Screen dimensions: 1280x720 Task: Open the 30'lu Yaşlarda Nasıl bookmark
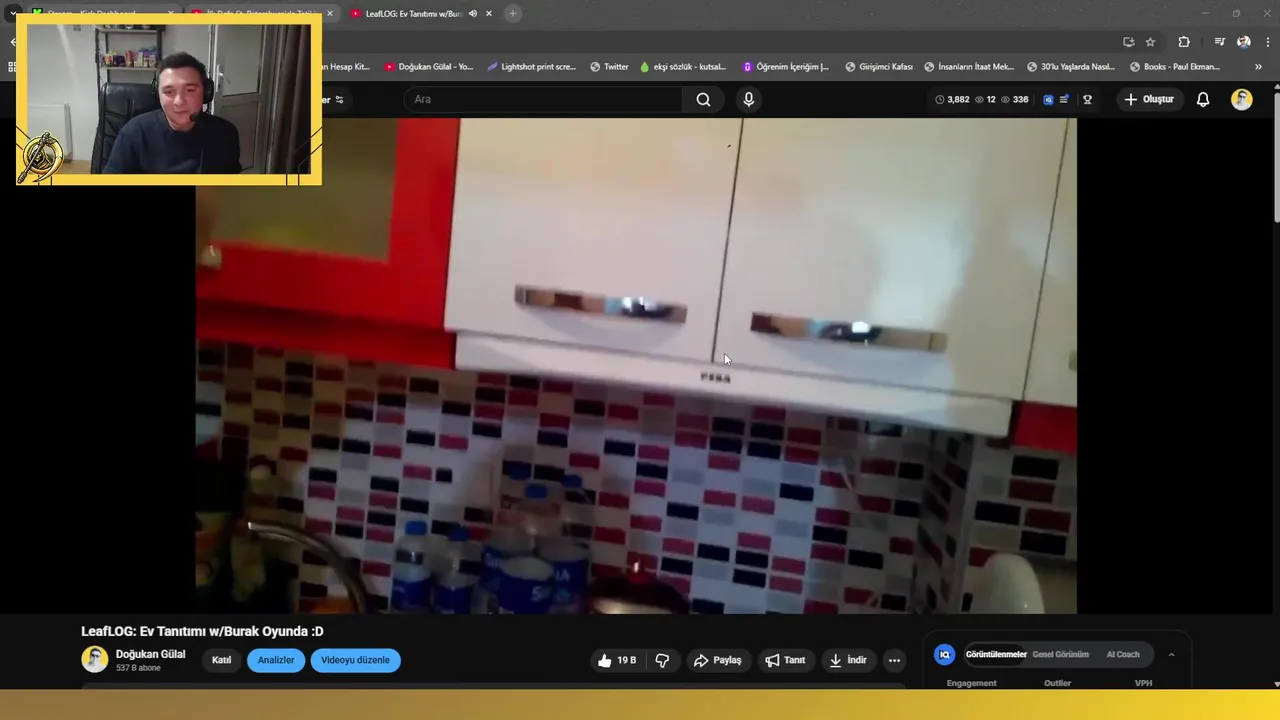[x=1070, y=67]
